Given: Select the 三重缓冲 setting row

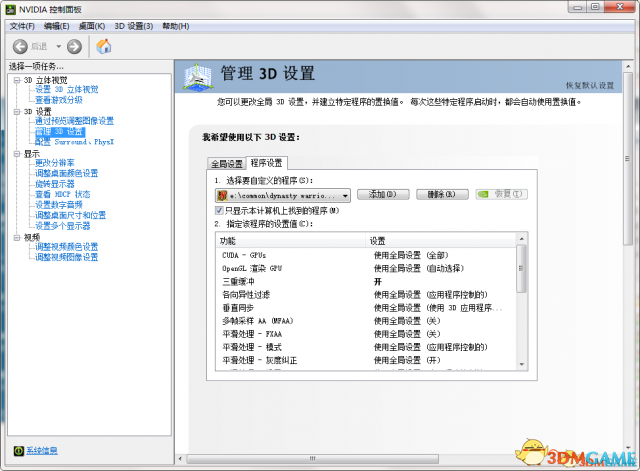Looking at the screenshot, I should point(366,282).
